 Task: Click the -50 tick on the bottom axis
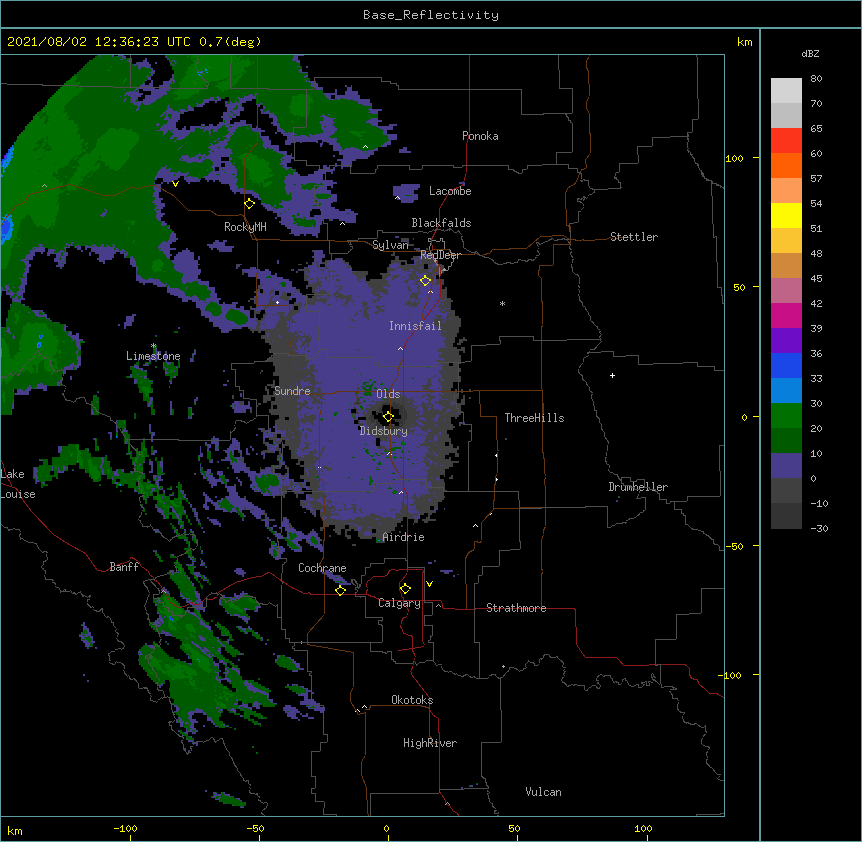[x=255, y=828]
